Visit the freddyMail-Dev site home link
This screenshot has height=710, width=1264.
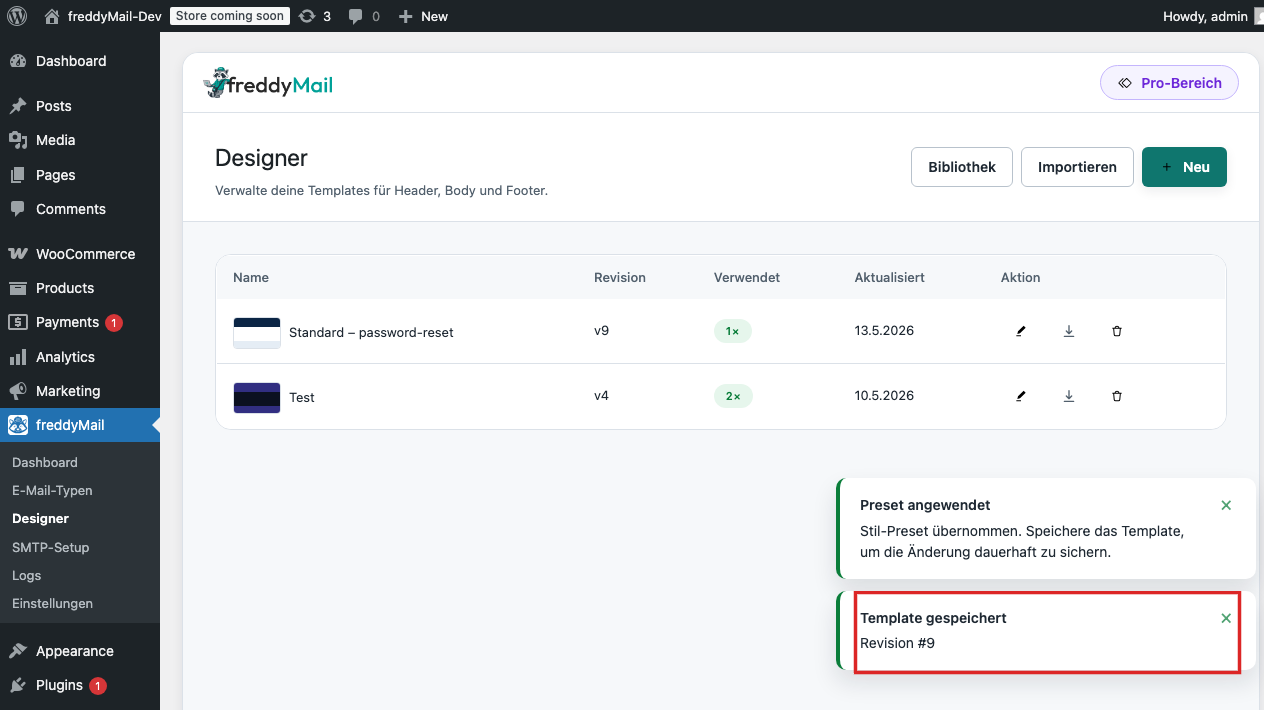pyautogui.click(x=103, y=16)
